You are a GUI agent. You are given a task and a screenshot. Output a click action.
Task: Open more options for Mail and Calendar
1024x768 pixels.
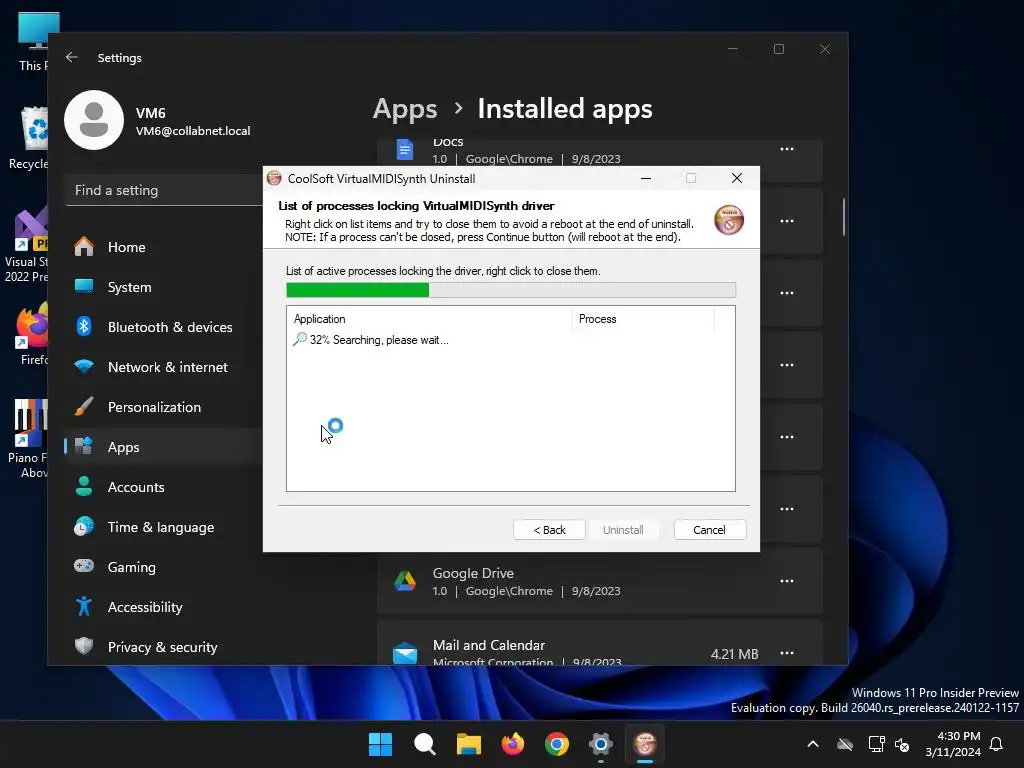(787, 653)
